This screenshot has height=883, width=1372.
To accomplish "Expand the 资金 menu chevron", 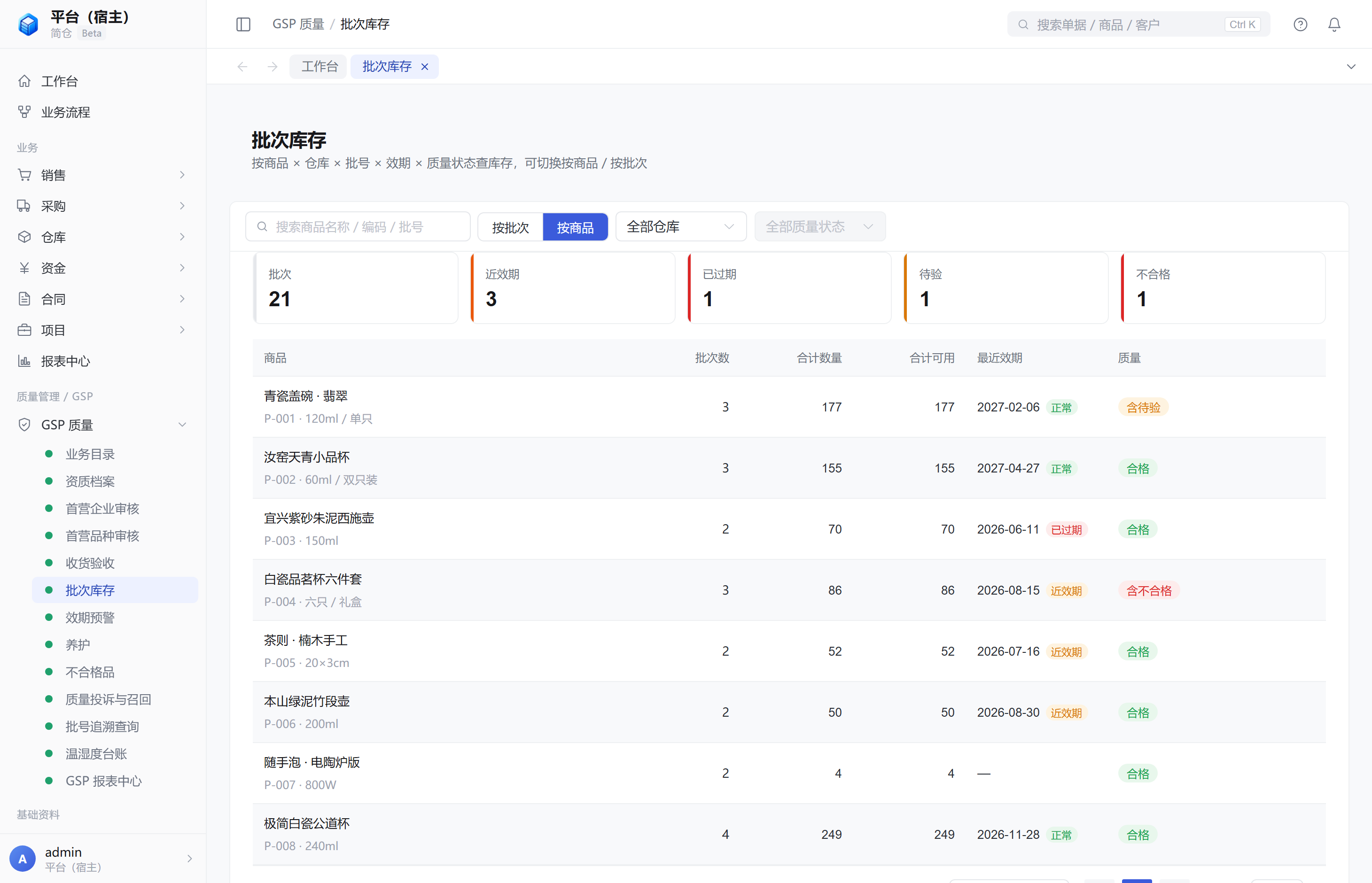I will point(182,268).
